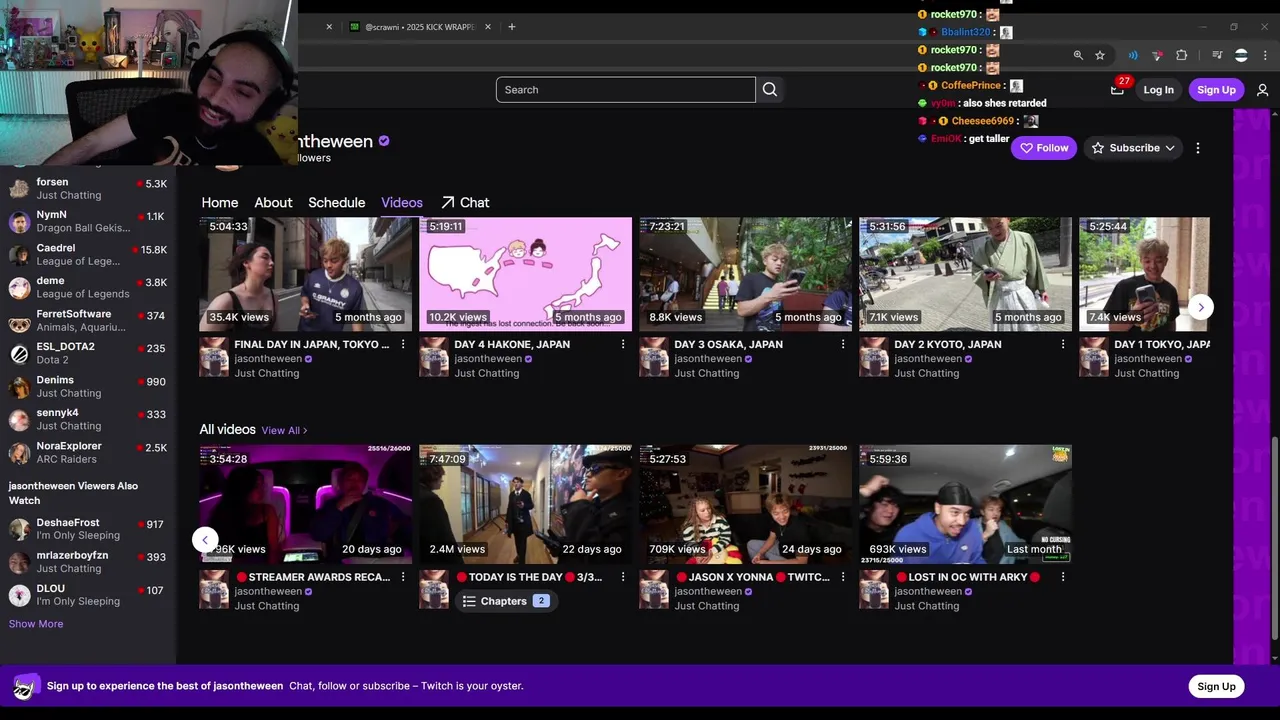Open browser zoom magnifier icon
This screenshot has height=720, width=1280.
[x=1078, y=56]
